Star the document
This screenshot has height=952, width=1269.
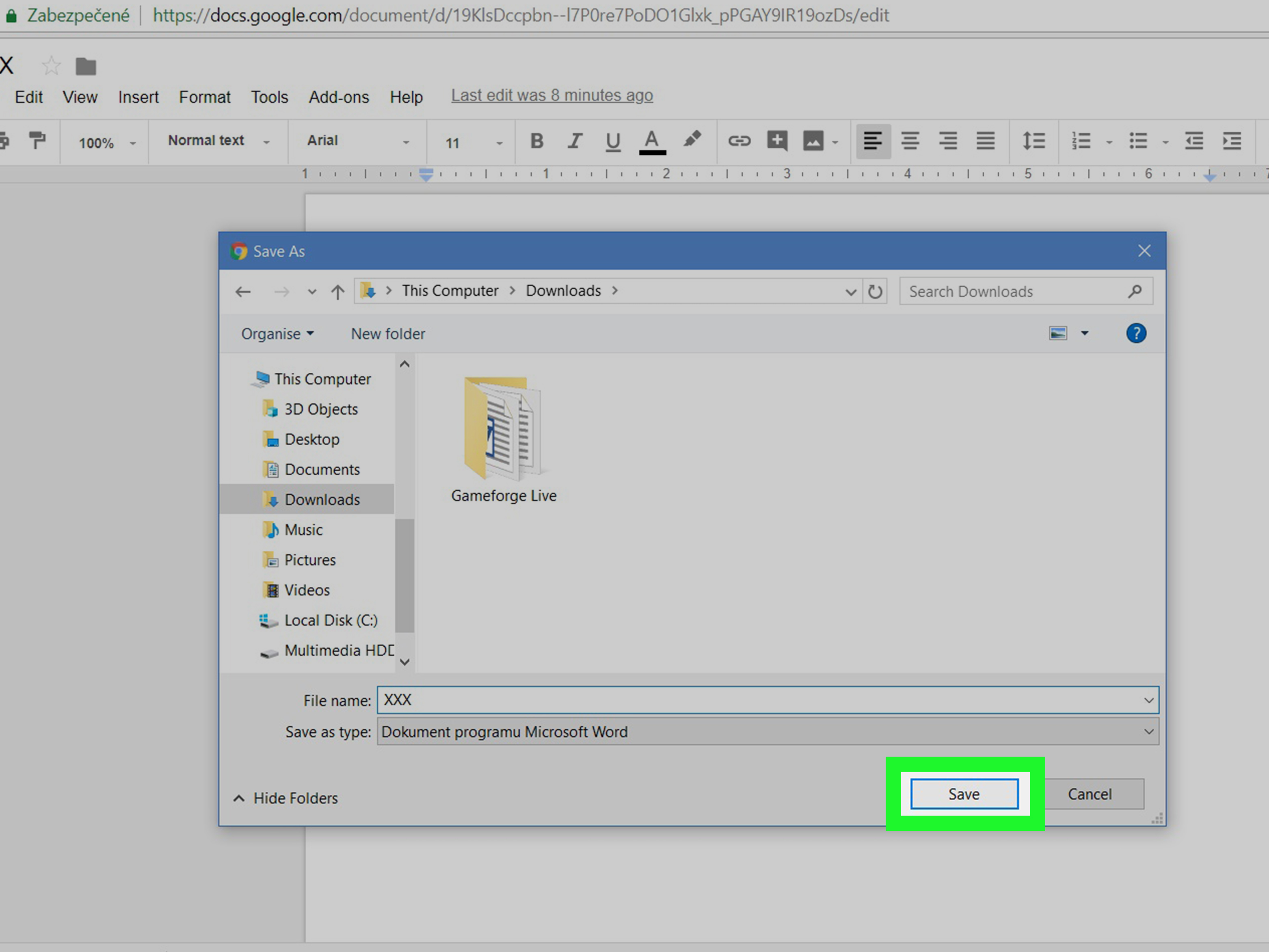(51, 66)
